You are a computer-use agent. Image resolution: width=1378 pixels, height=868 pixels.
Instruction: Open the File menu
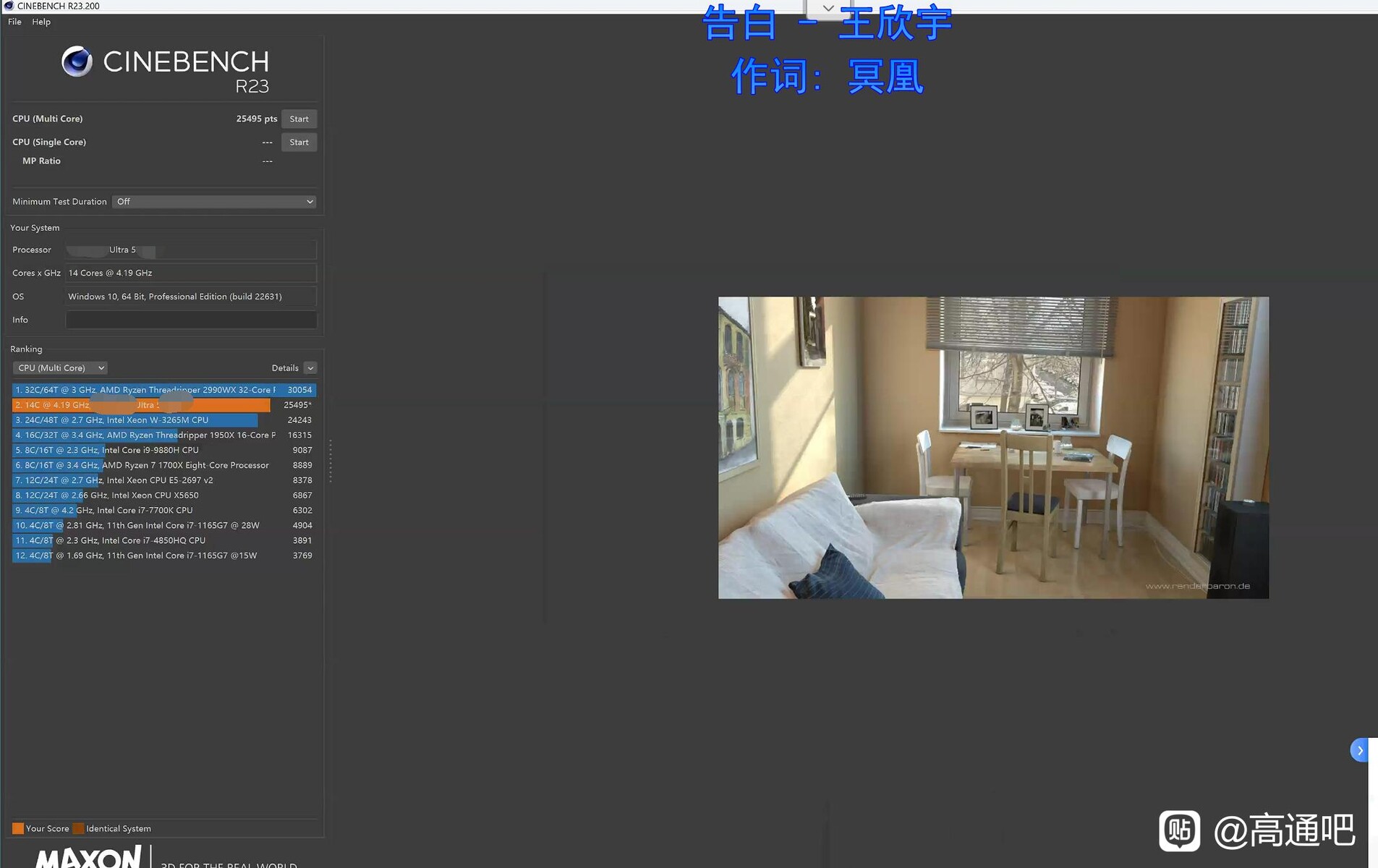click(14, 22)
